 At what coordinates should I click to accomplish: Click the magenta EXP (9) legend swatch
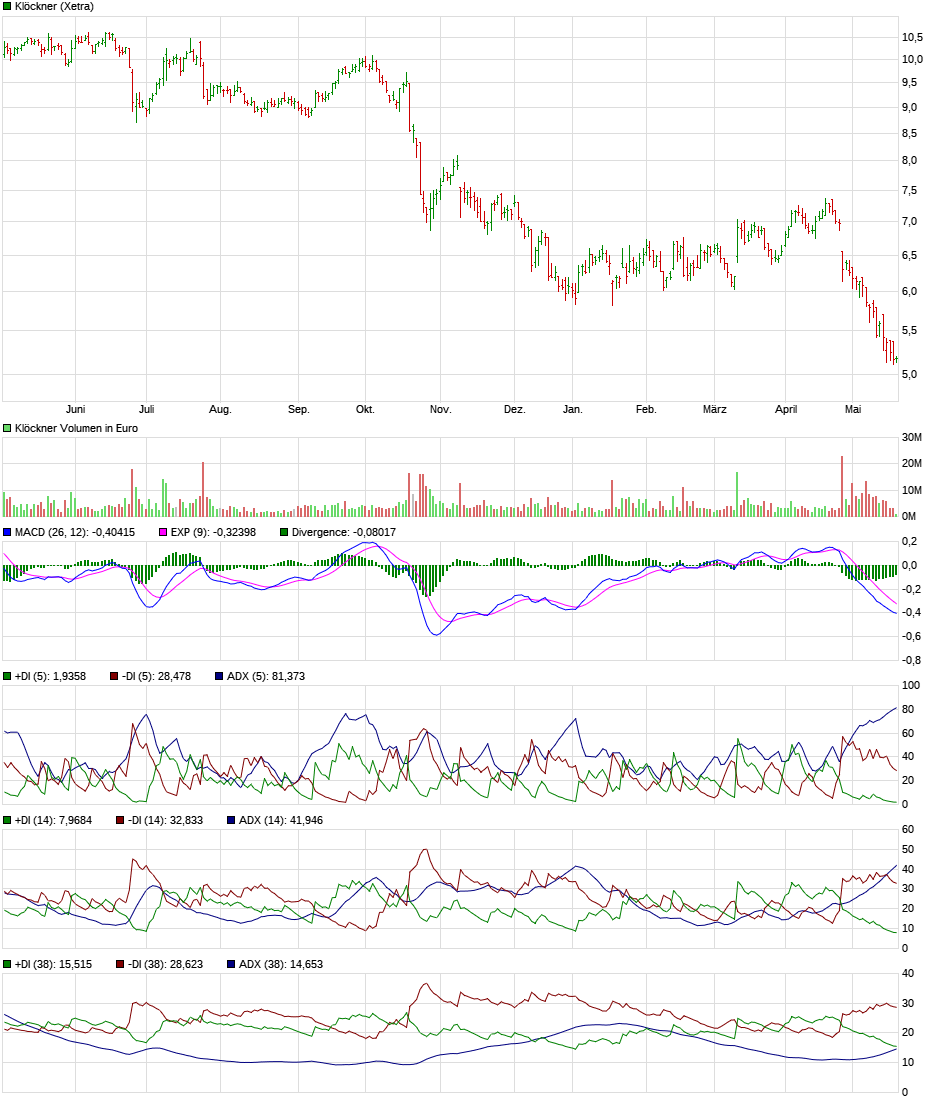(163, 532)
